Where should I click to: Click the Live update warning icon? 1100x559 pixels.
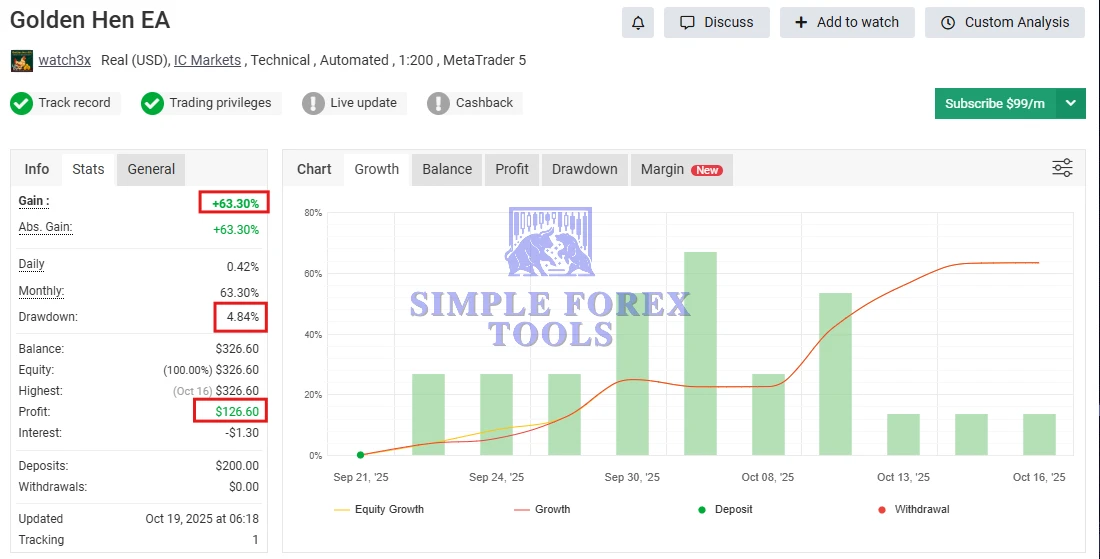pos(313,103)
